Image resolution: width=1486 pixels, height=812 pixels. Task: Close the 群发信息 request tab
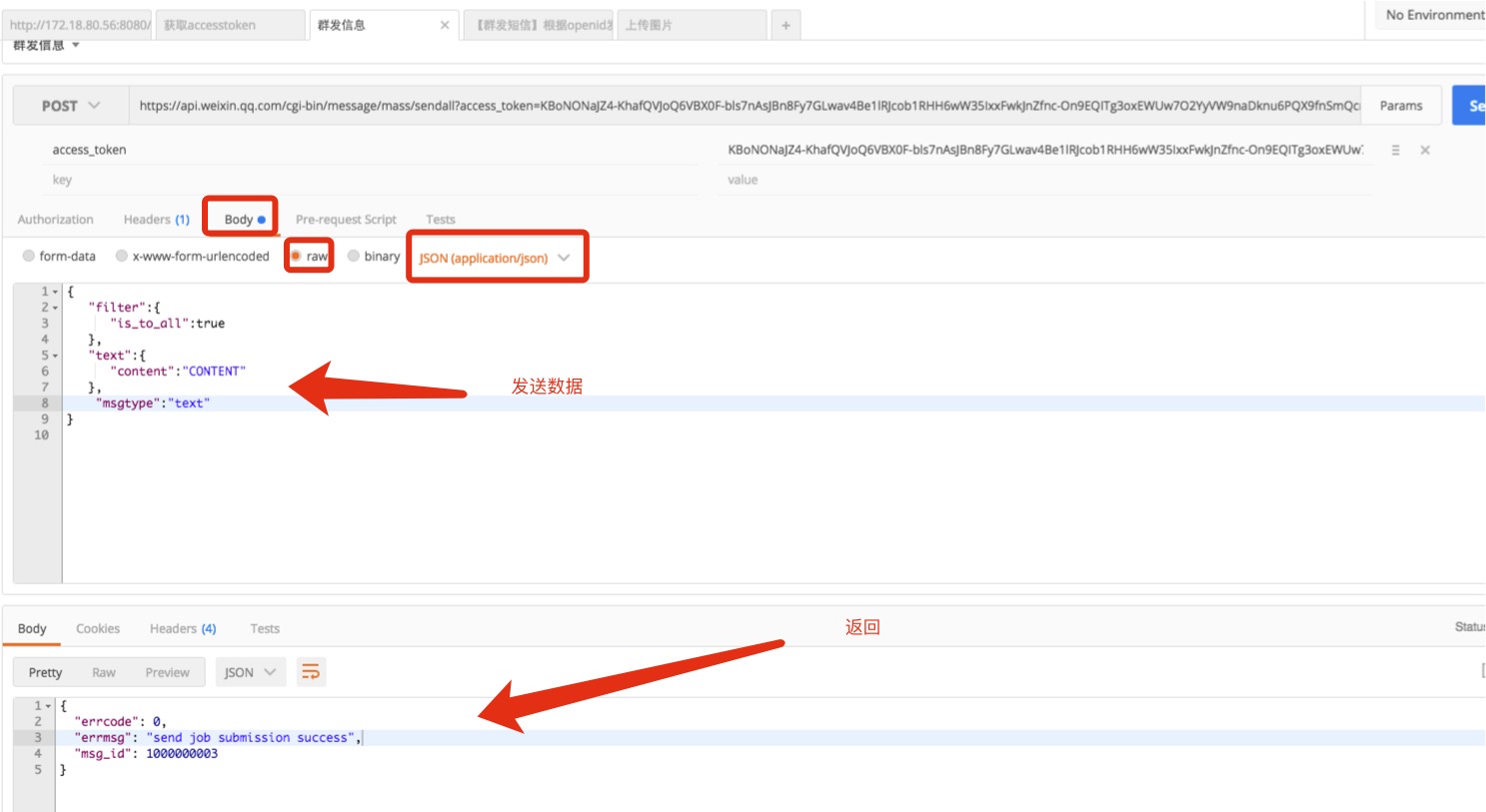pyautogui.click(x=445, y=25)
